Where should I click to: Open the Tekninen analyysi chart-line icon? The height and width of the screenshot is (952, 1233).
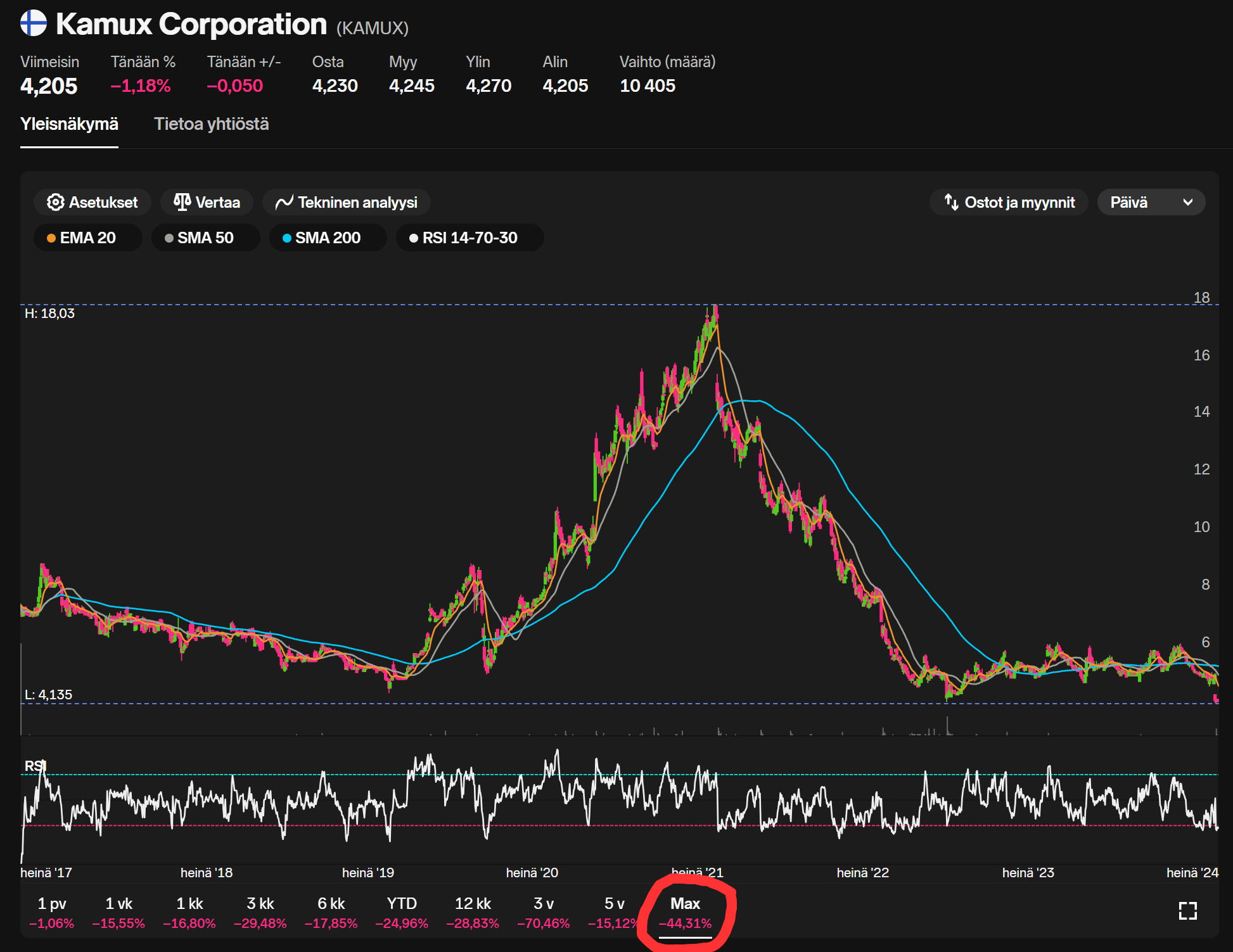[x=284, y=202]
